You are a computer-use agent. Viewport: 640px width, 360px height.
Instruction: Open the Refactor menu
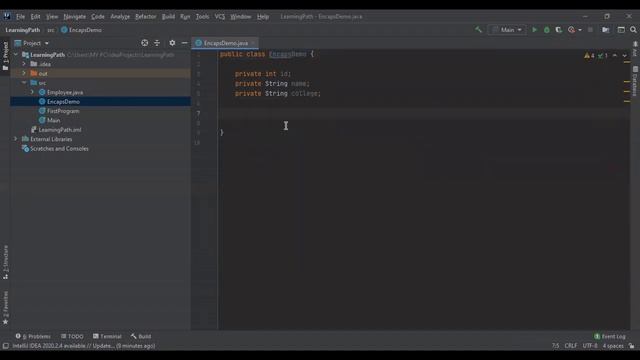[x=146, y=17]
